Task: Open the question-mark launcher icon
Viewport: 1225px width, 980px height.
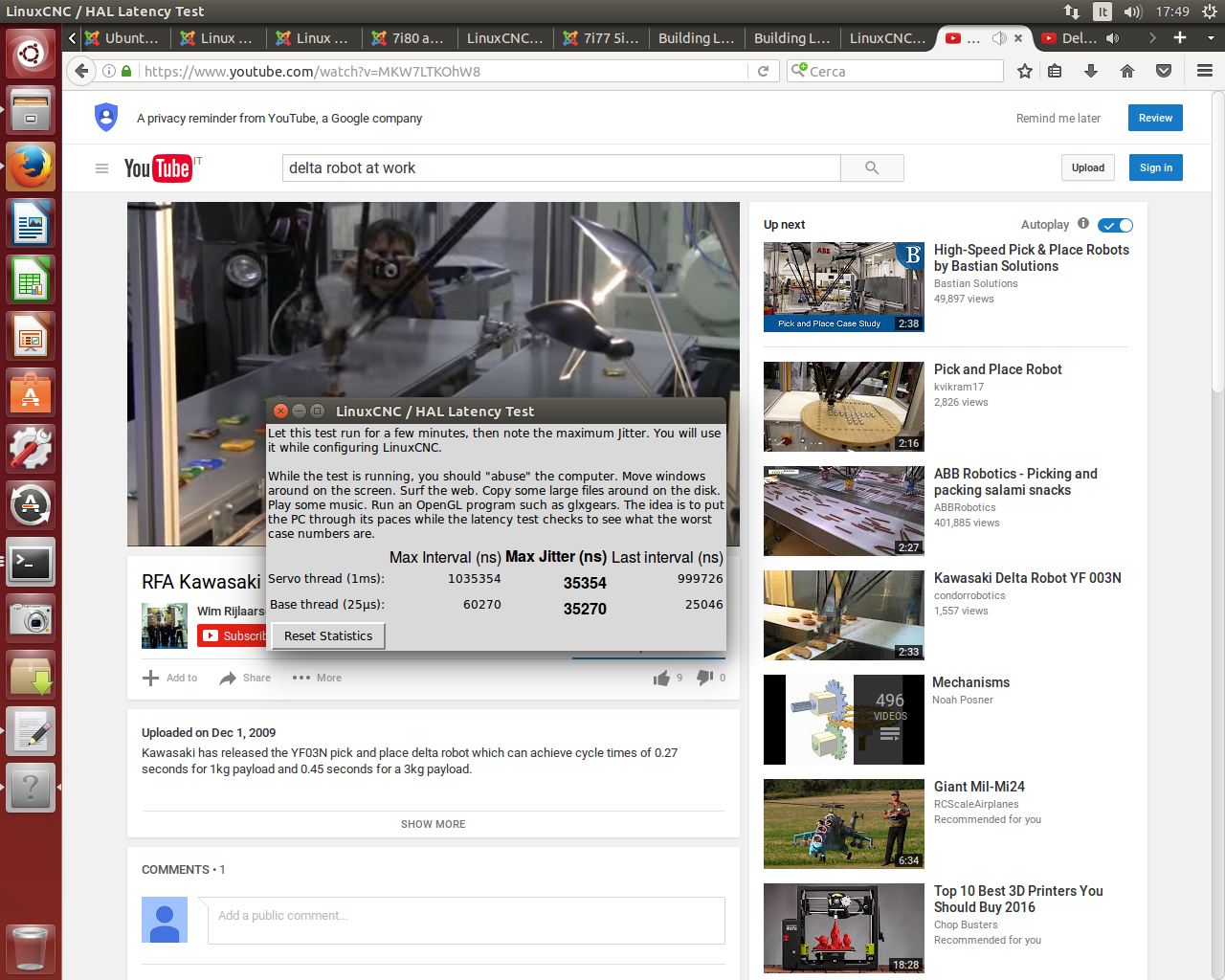Action: (31, 789)
